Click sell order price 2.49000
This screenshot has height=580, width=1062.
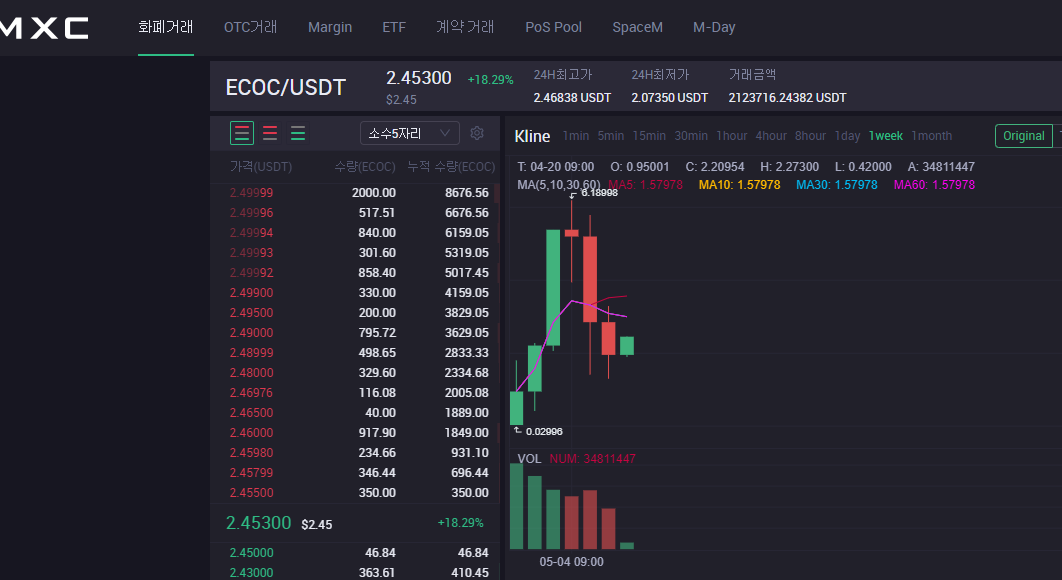pos(251,333)
